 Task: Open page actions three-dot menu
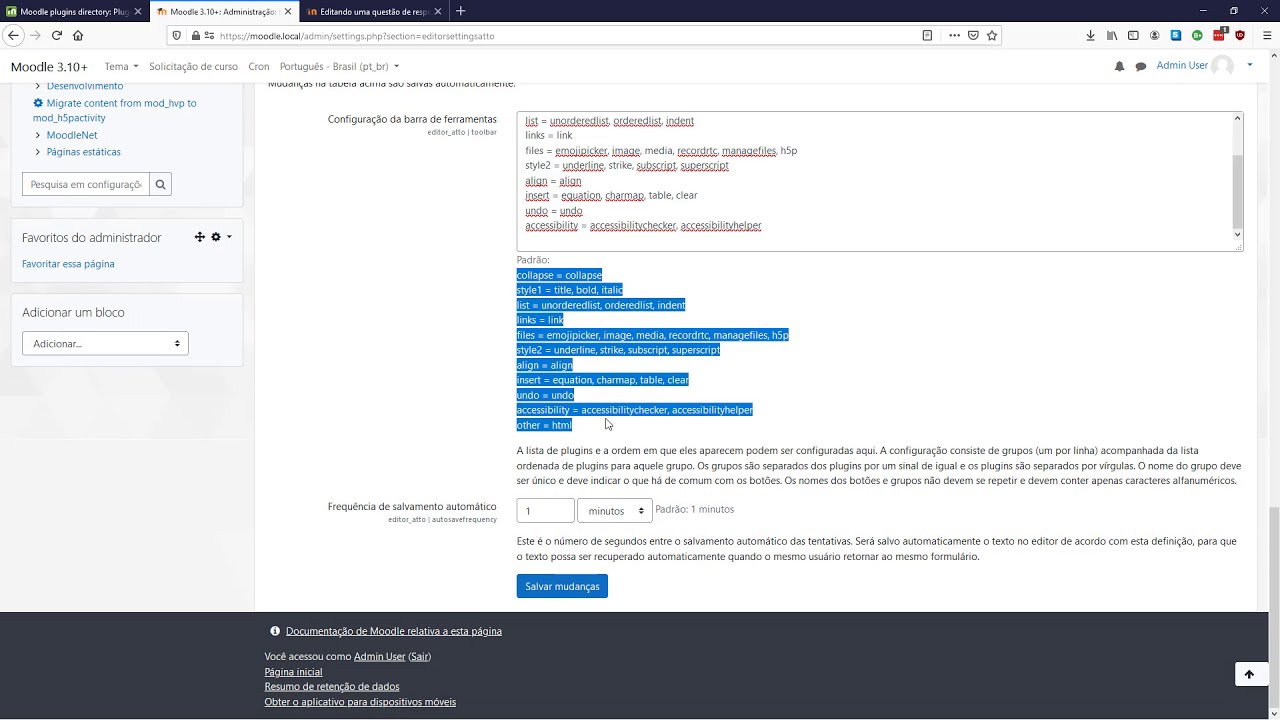[954, 35]
